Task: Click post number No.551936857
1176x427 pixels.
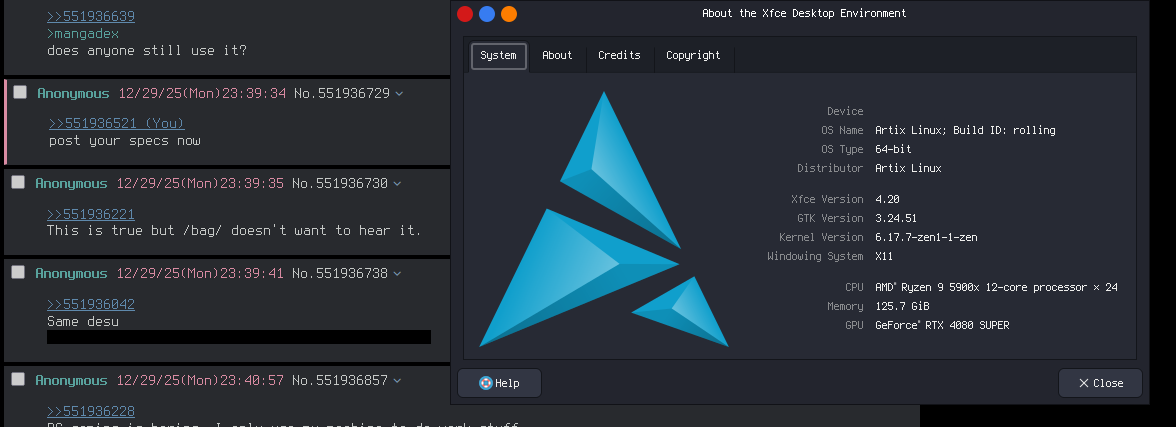Action: [x=340, y=381]
